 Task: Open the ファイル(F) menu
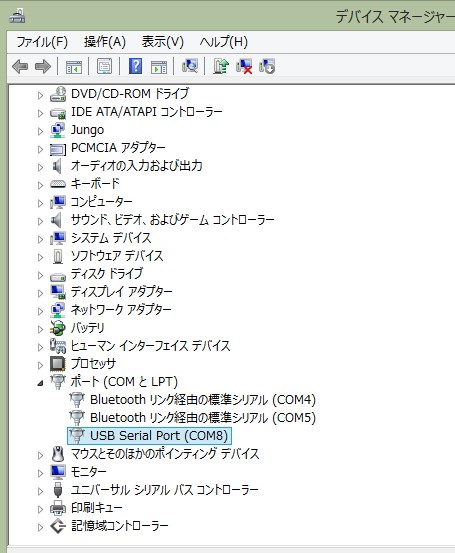(x=42, y=42)
